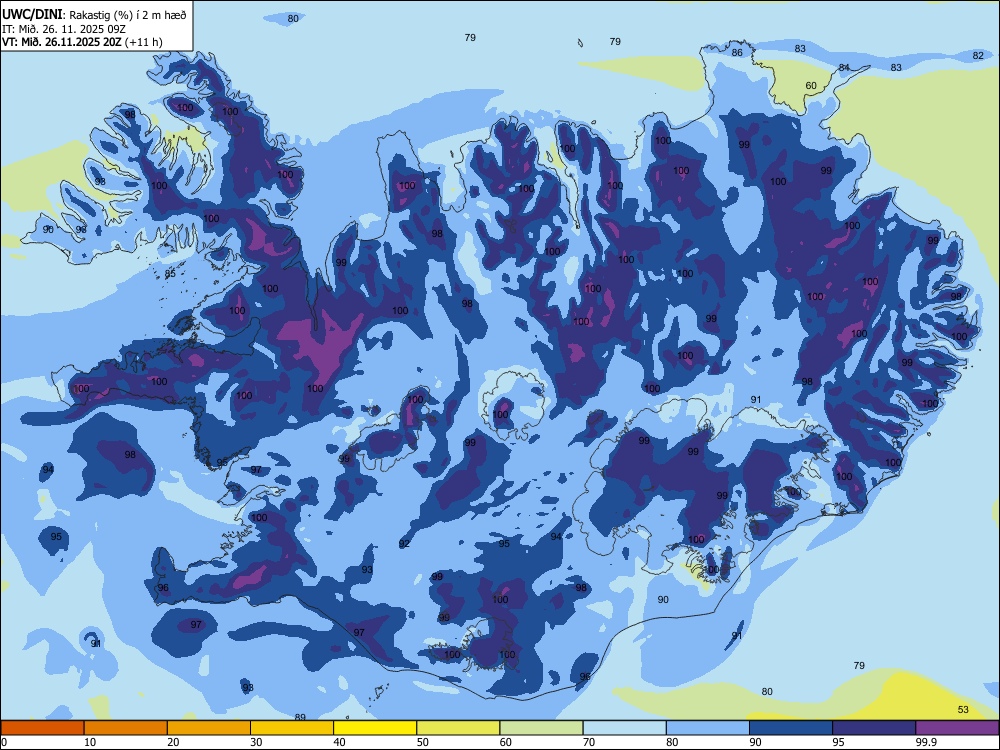Click the 80–90 light blue legend swatch
1000x750 pixels.
coord(708,728)
